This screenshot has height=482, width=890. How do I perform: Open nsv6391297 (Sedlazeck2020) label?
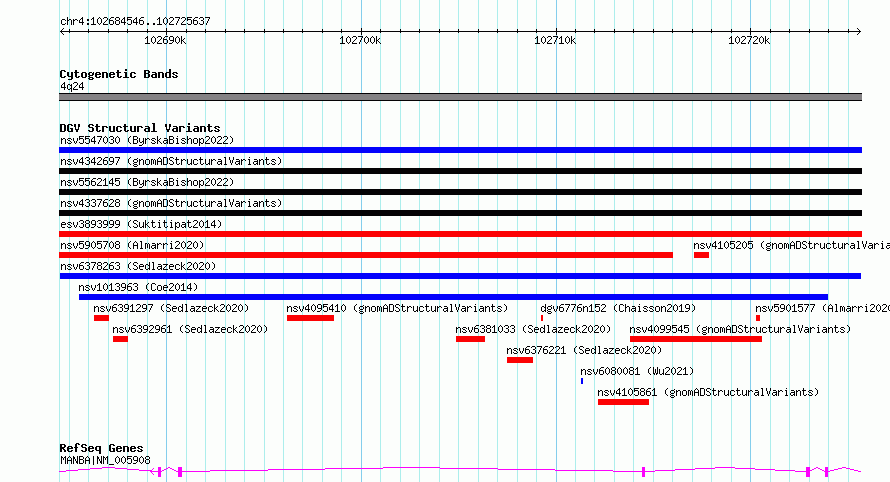[x=171, y=308]
